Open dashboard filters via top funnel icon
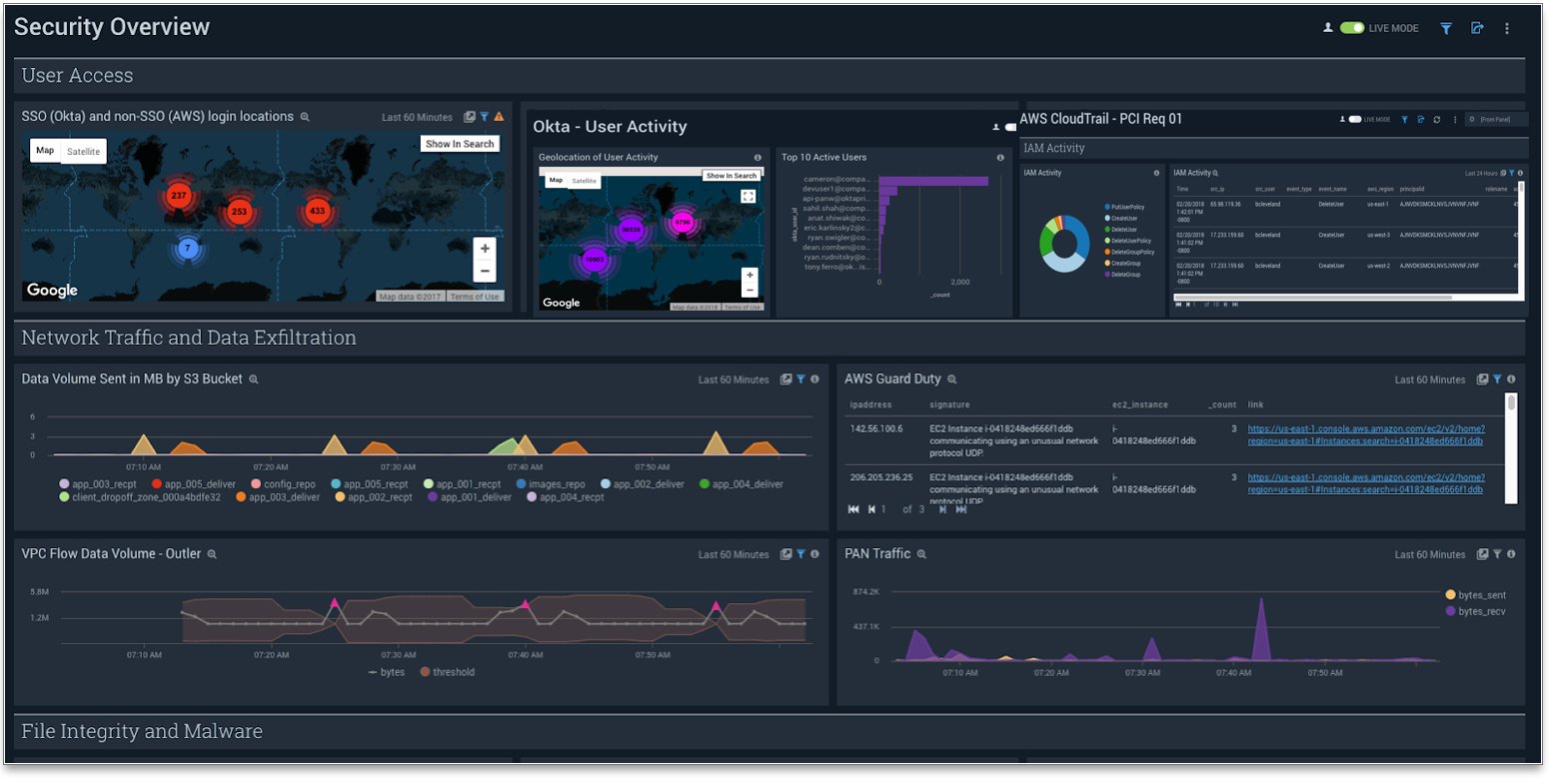This screenshot has height=784, width=1558. point(1445,29)
